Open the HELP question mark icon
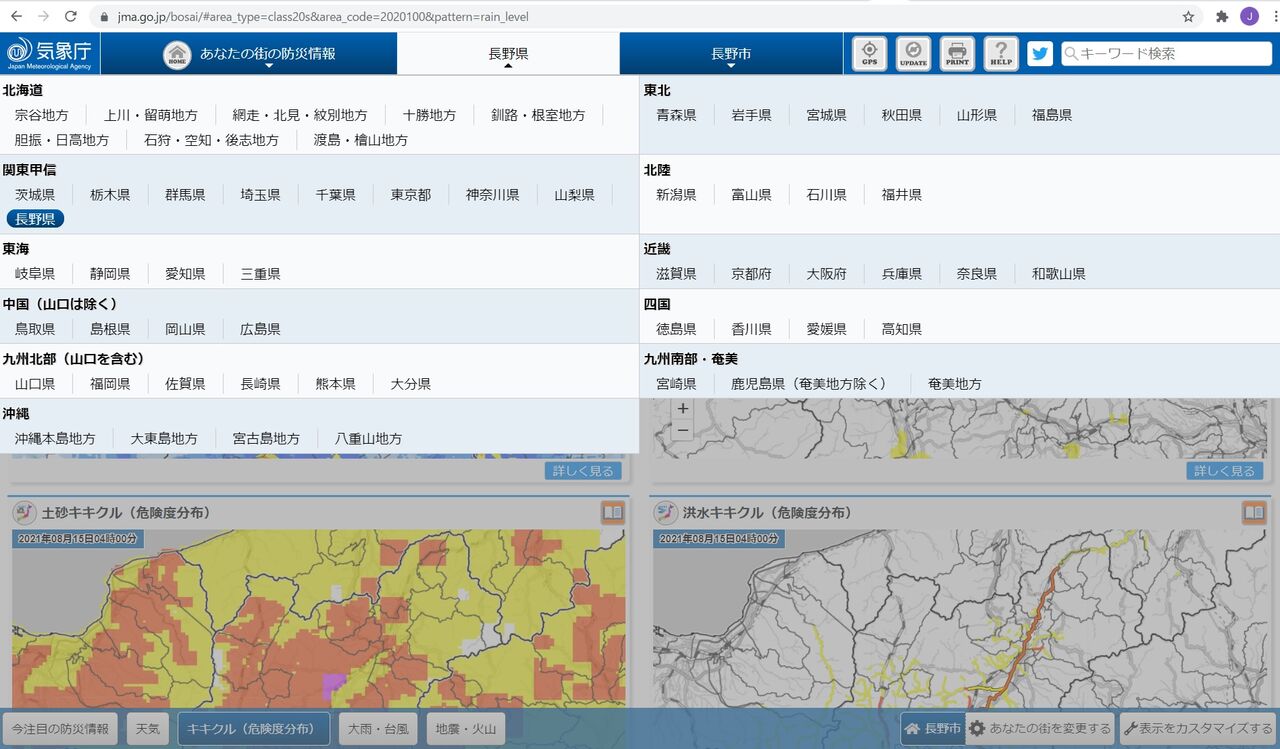The image size is (1280, 749). pyautogui.click(x=1001, y=54)
